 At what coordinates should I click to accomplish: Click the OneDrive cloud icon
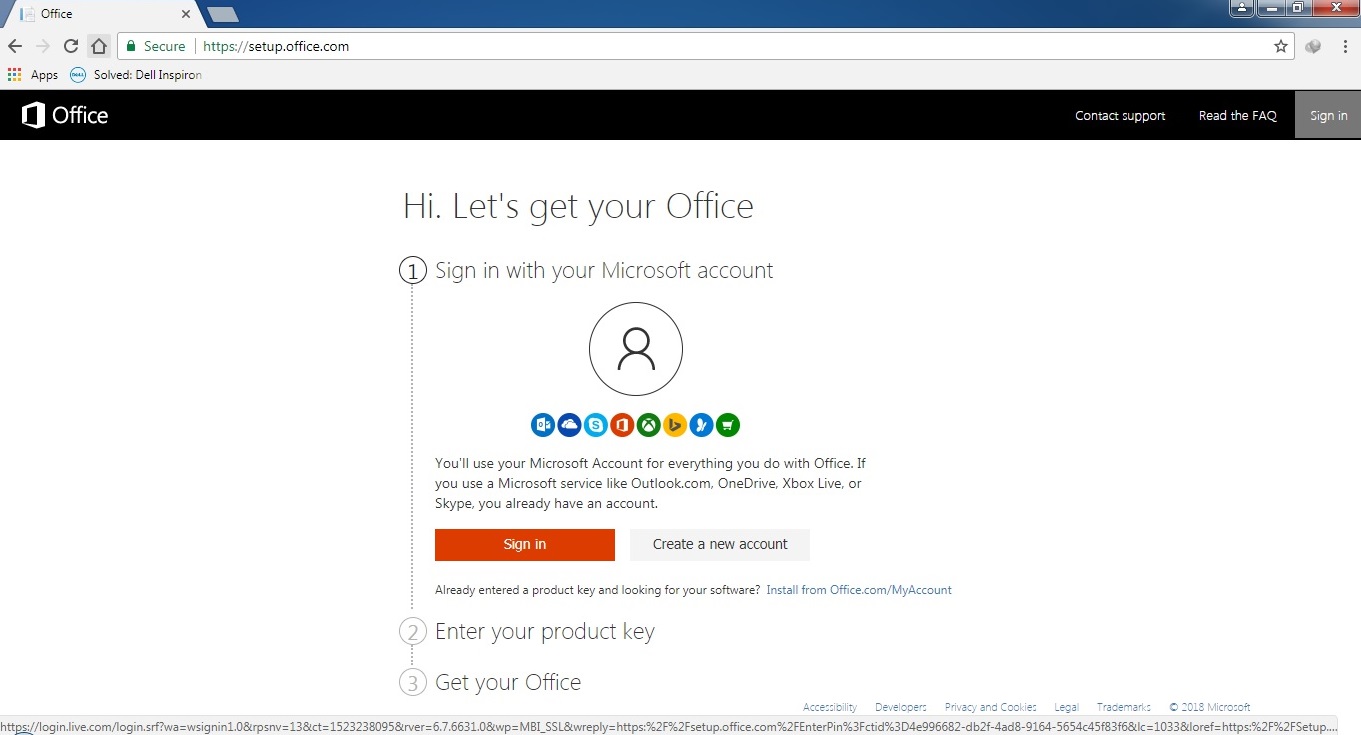pyautogui.click(x=570, y=425)
